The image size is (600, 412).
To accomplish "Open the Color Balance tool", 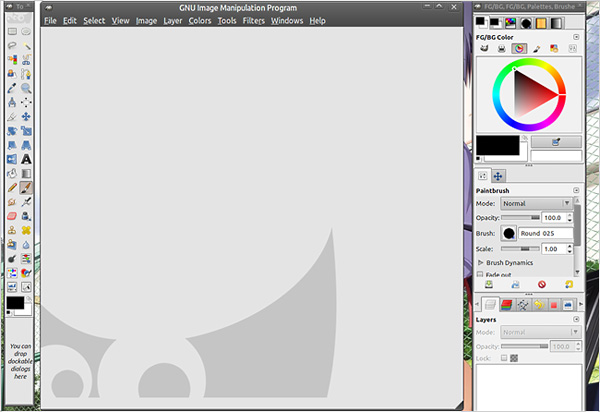I will click(26, 259).
